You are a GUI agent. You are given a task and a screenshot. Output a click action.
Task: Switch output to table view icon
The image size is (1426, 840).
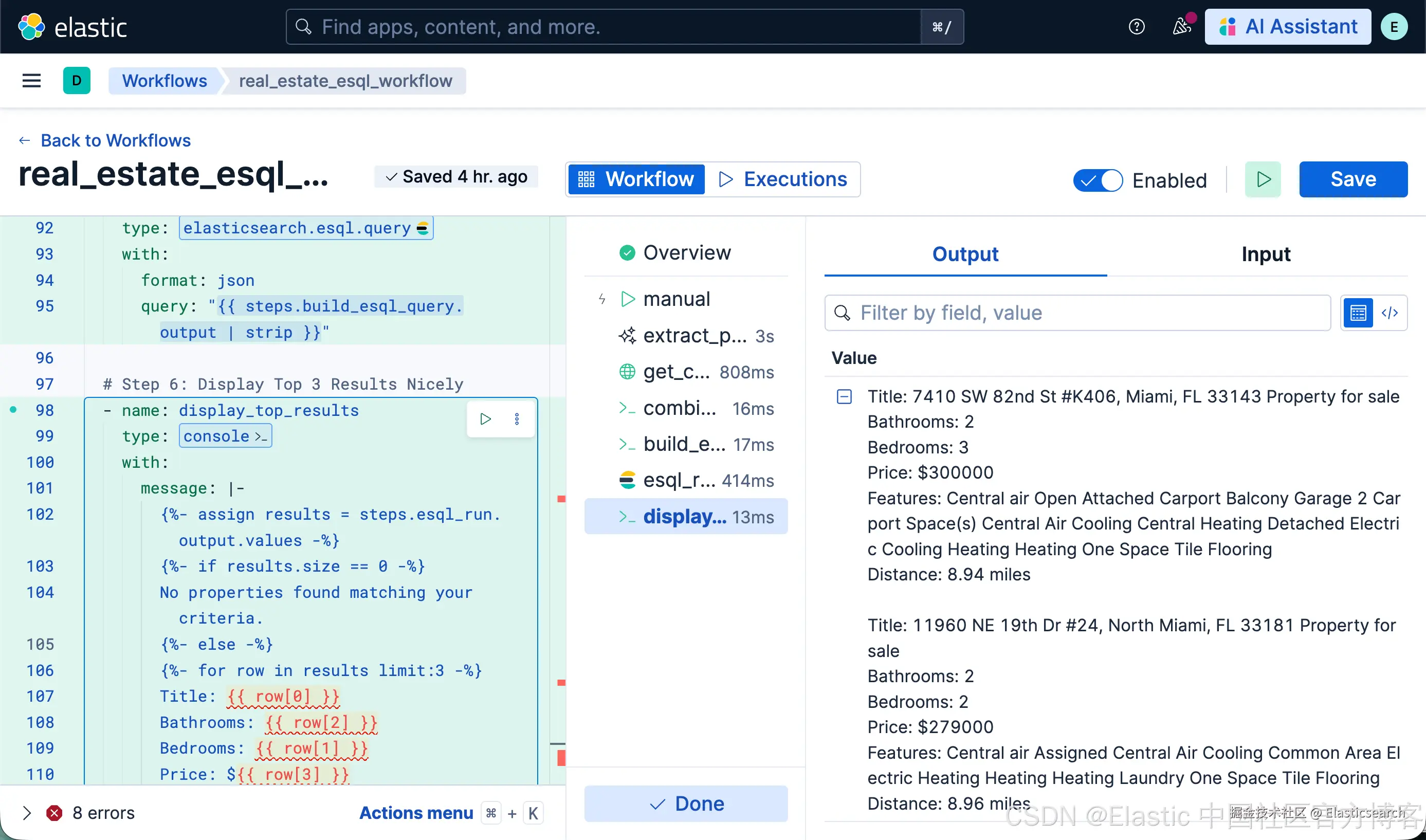(x=1358, y=313)
